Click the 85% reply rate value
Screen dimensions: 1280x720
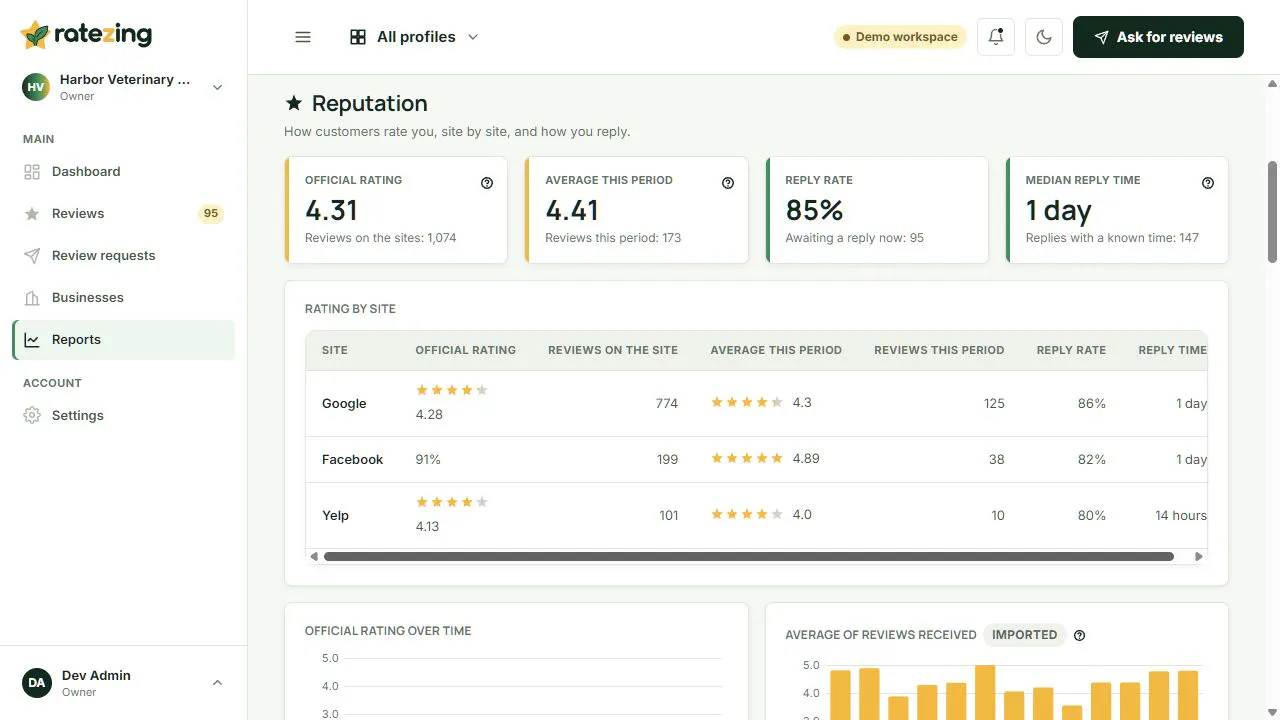814,211
